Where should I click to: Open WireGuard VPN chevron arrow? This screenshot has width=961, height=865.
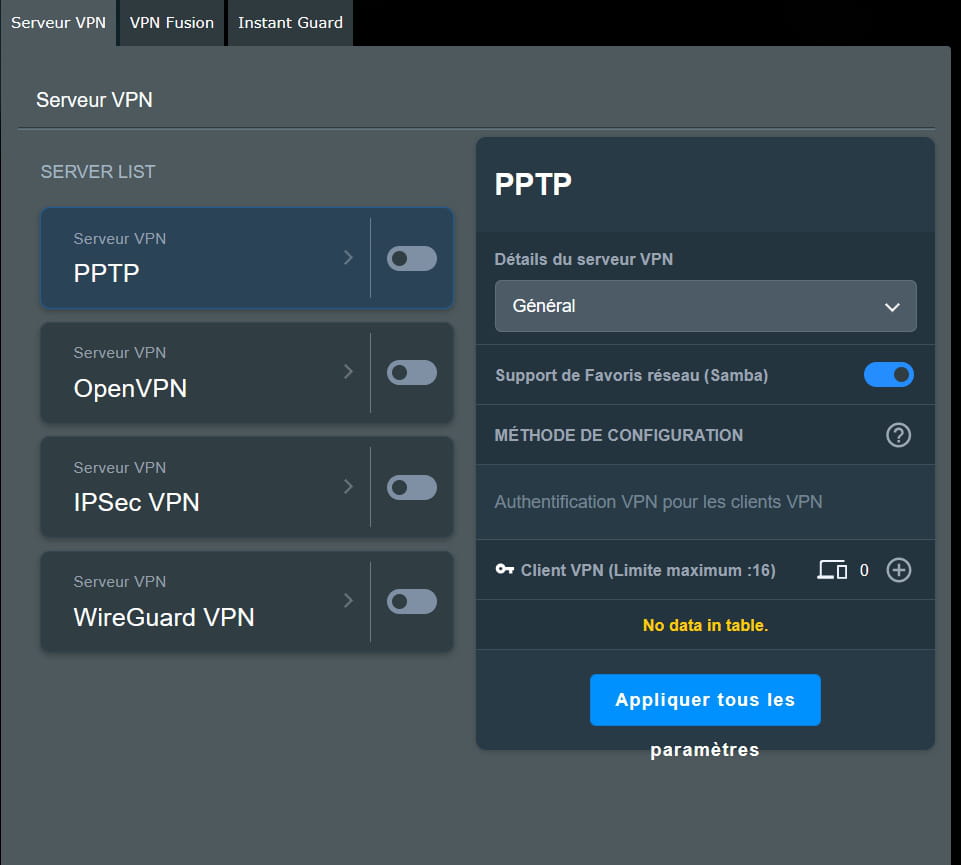(x=348, y=600)
